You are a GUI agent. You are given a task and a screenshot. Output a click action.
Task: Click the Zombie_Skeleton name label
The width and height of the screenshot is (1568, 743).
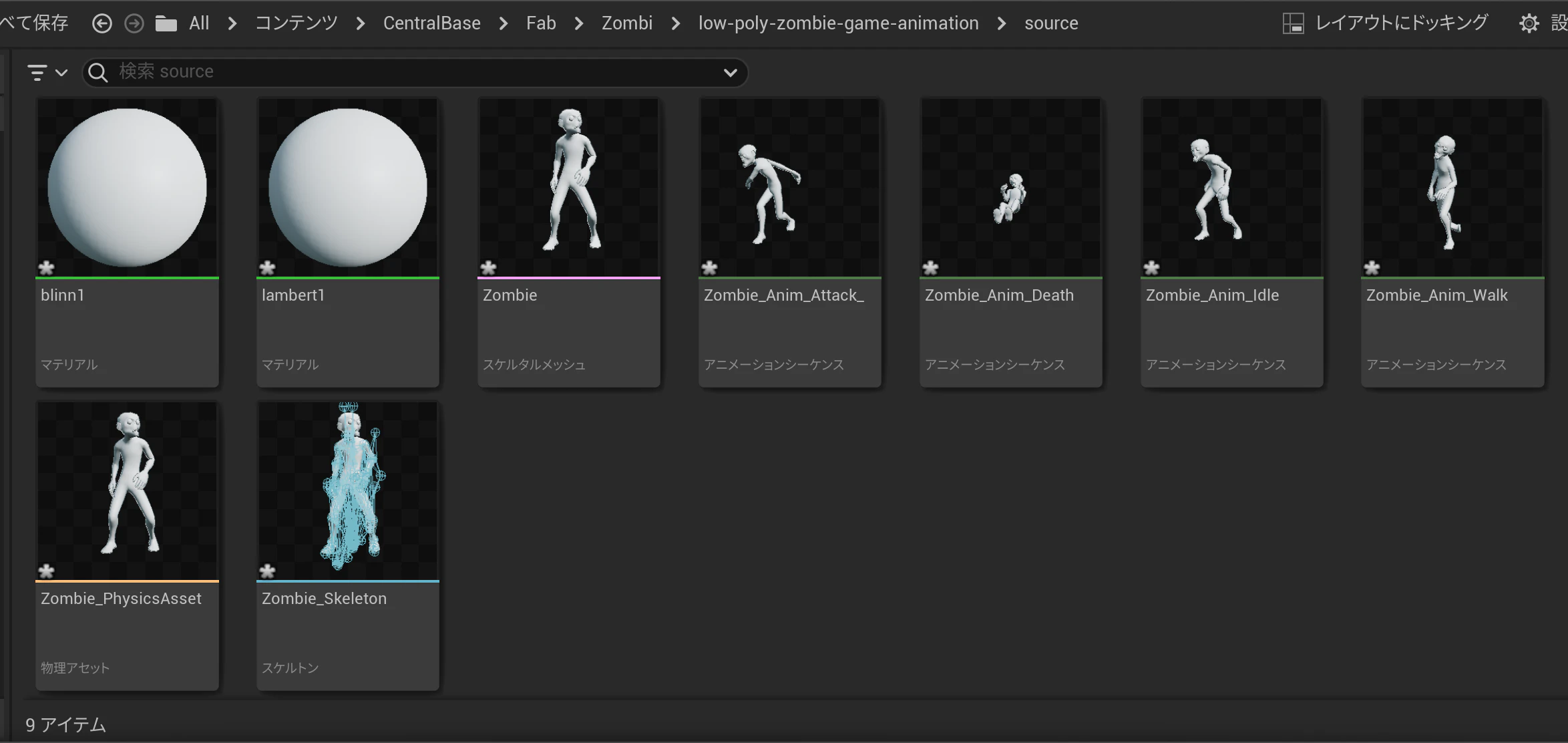[324, 599]
